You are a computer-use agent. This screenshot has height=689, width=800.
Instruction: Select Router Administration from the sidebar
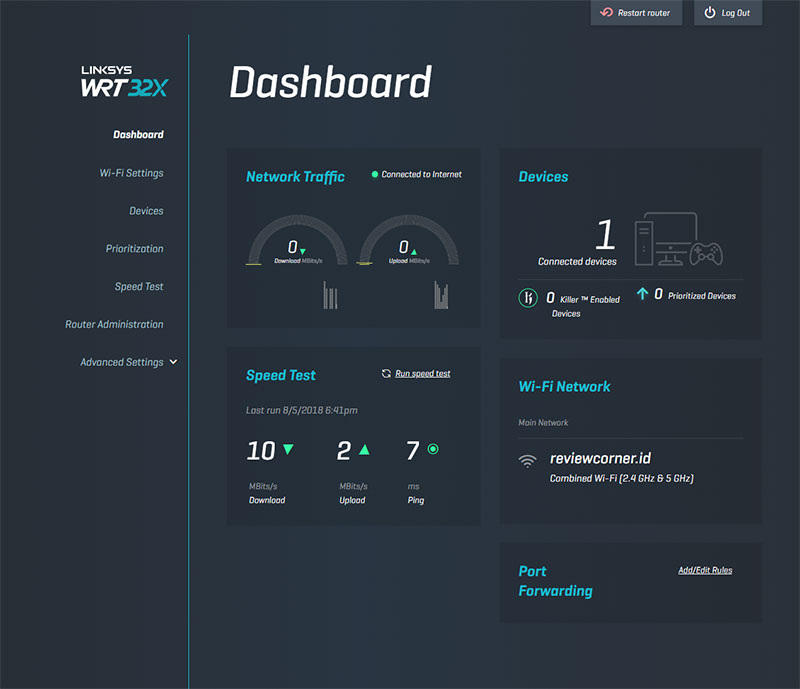(114, 324)
